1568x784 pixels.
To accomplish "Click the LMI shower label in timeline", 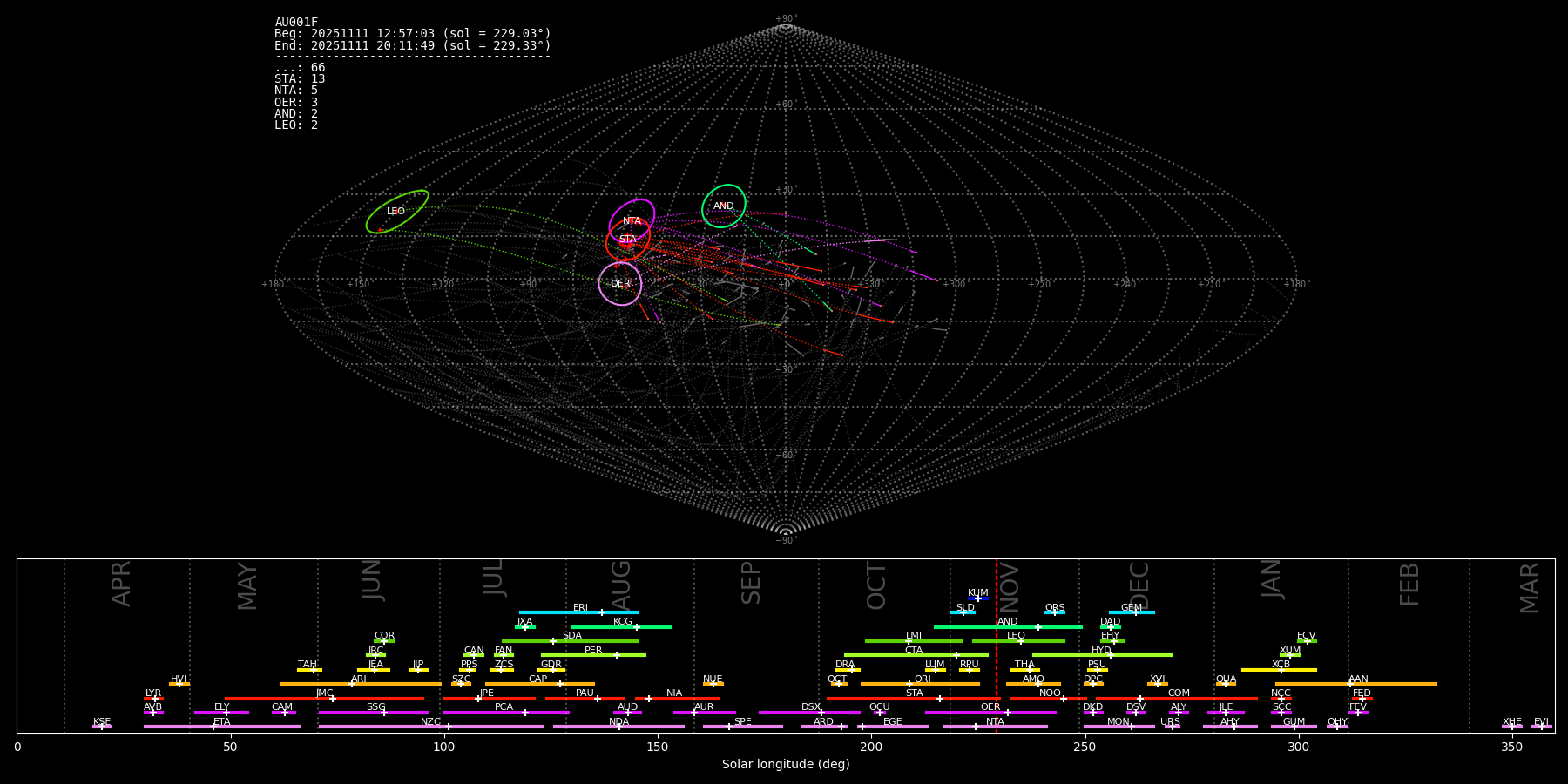I will [x=914, y=636].
